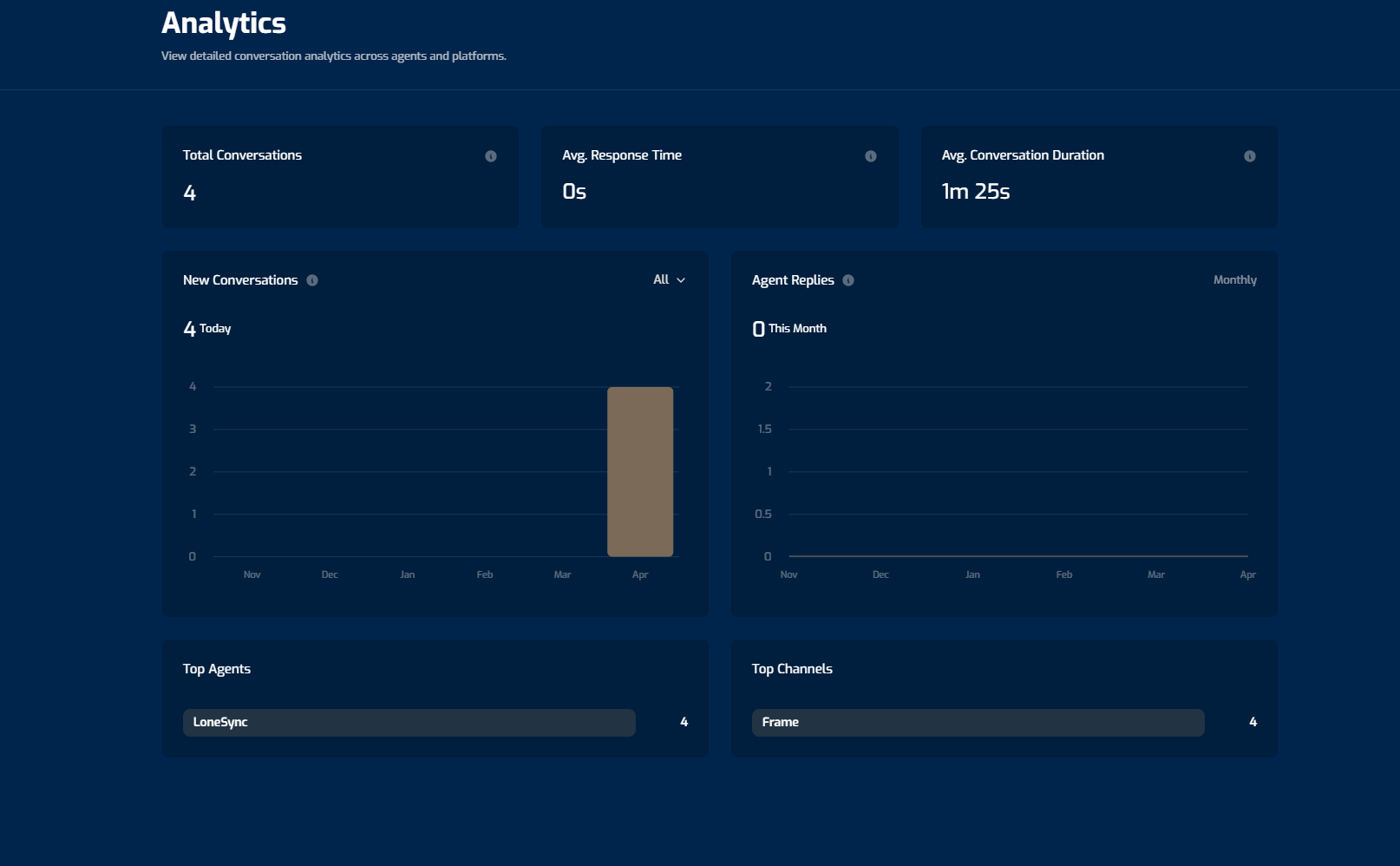Click the 0s response time value

coord(574,192)
